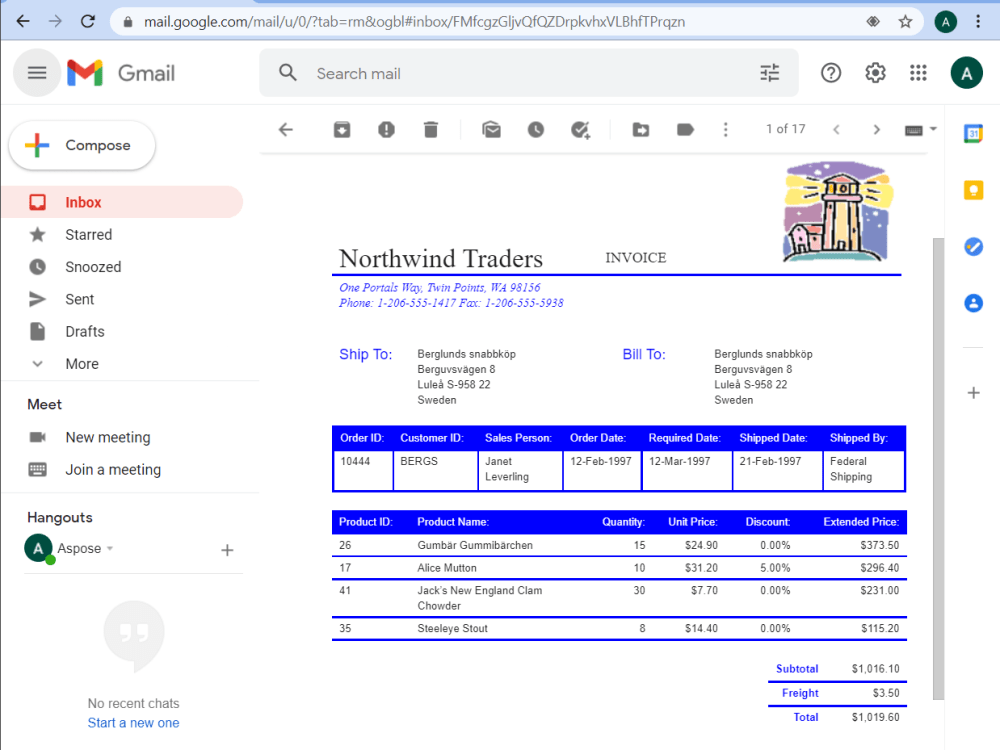Click the Shipped Date 21-Feb-1997
The width and height of the screenshot is (1000, 750).
point(770,461)
